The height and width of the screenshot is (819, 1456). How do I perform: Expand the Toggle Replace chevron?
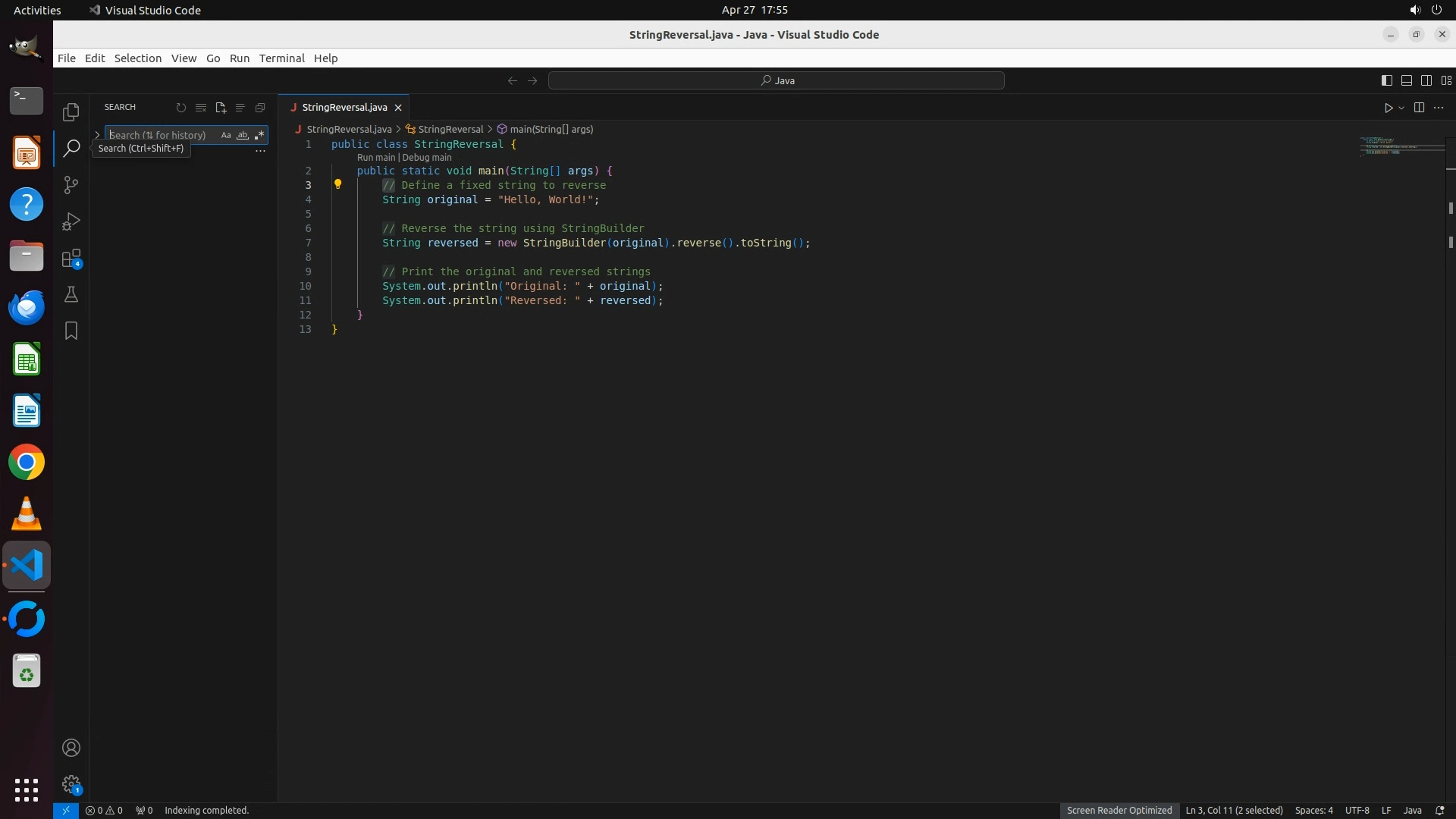point(97,135)
